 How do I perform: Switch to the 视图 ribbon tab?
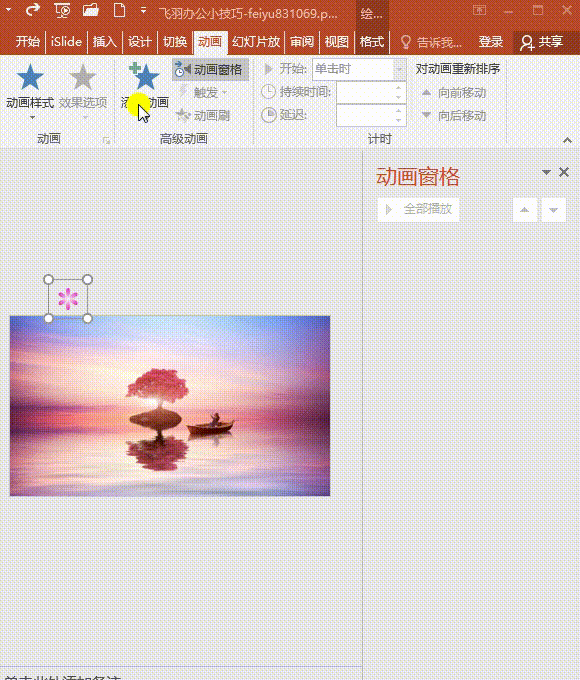coord(337,42)
